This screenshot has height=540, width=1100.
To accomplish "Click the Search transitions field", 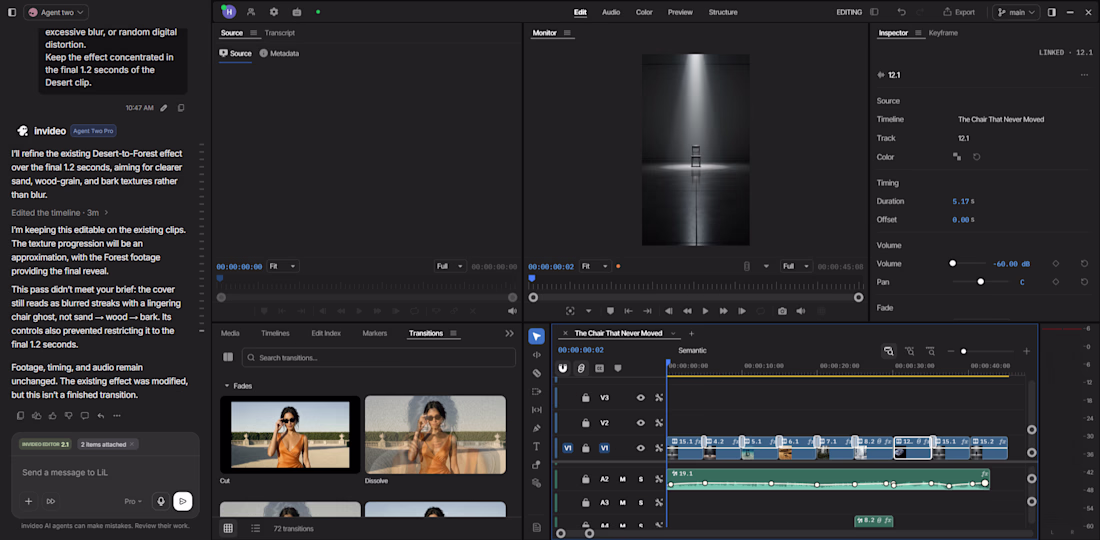I will 379,358.
